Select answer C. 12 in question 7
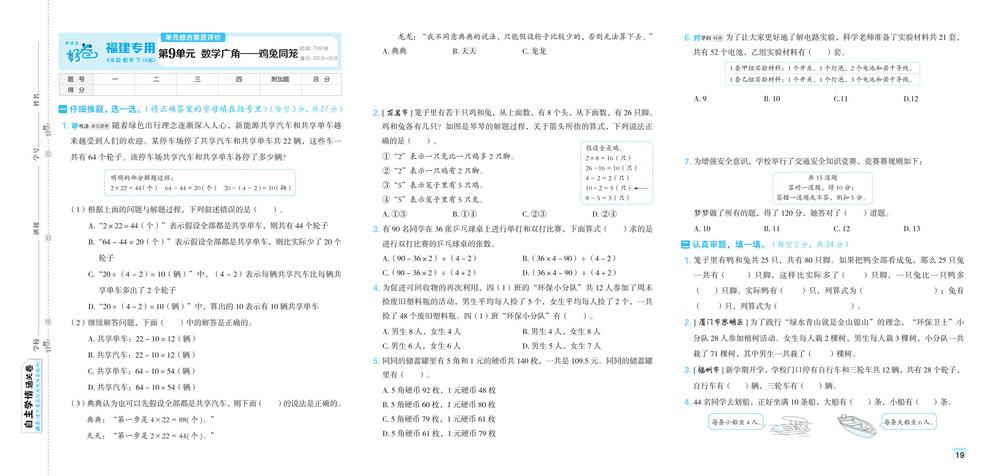1000x476 pixels. pyautogui.click(x=842, y=229)
